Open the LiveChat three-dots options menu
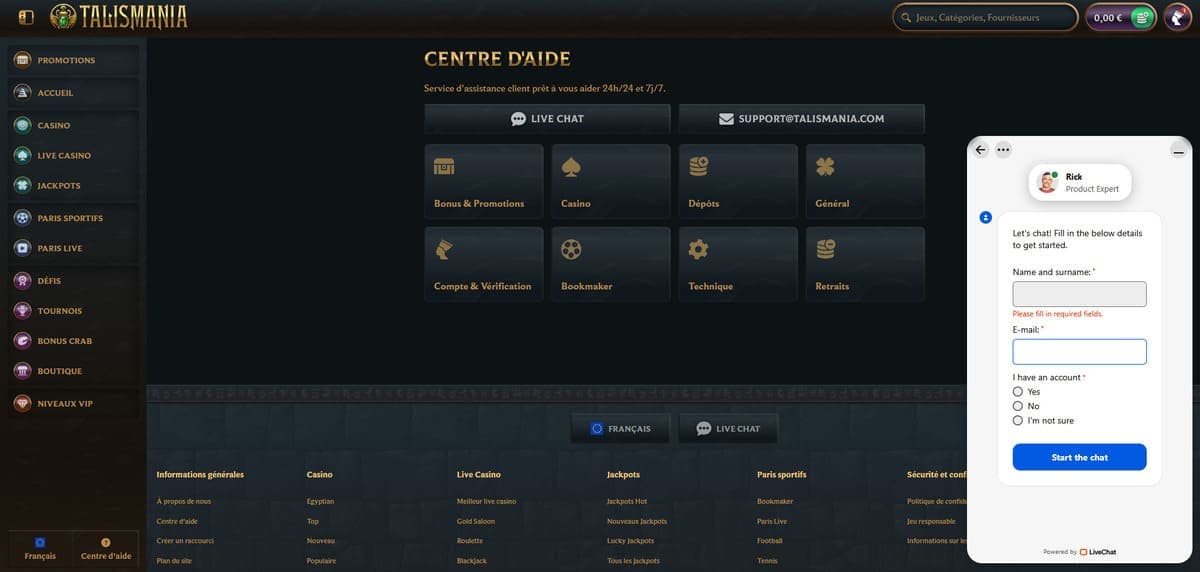 tap(1003, 150)
